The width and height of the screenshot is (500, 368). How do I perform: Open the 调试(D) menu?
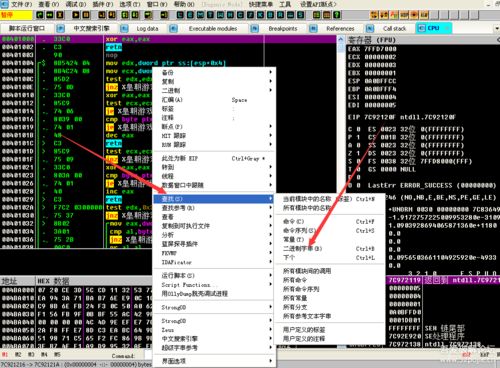coord(76,4)
